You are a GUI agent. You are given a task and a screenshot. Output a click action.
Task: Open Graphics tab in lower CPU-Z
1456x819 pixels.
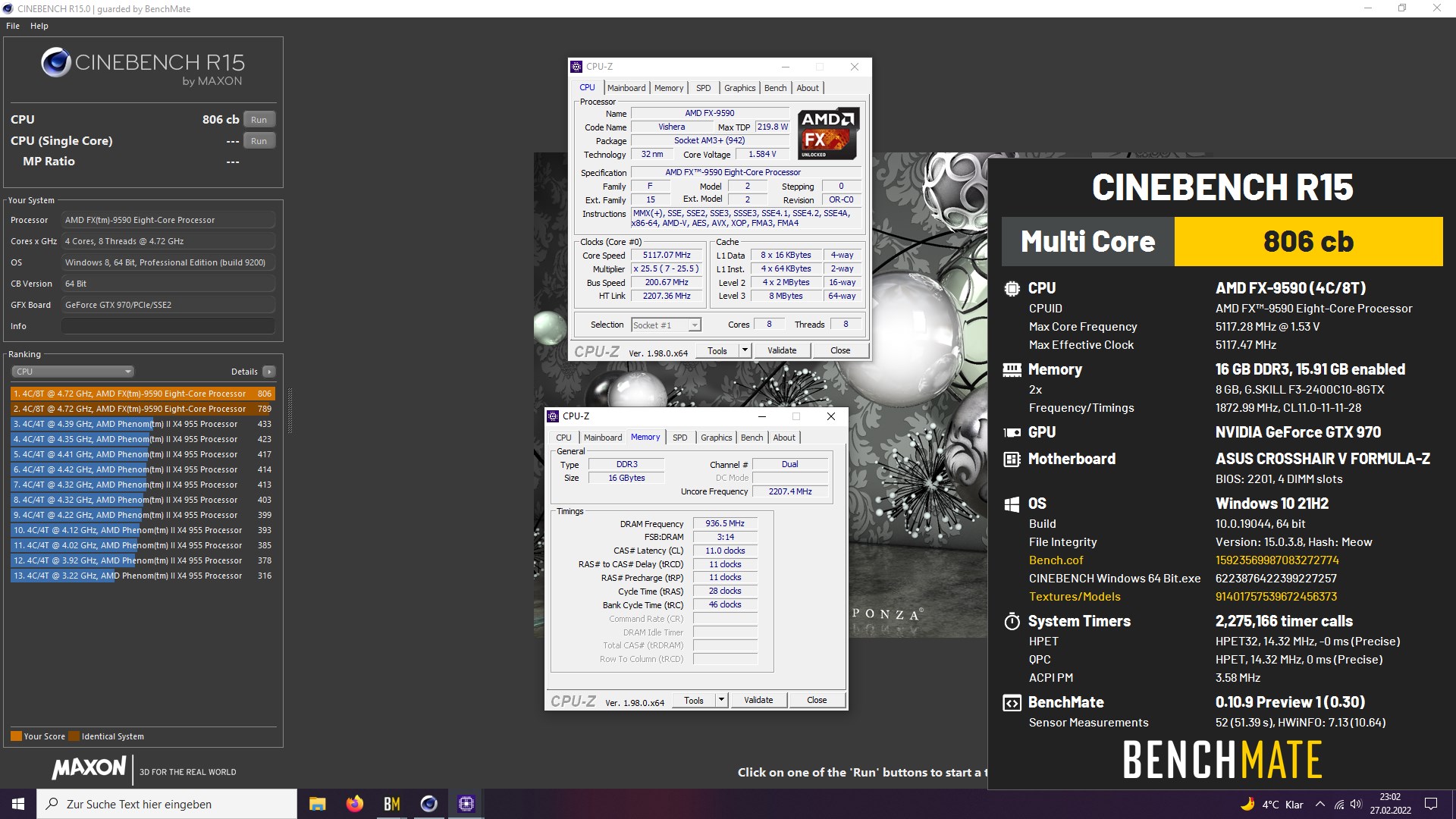[x=716, y=438]
